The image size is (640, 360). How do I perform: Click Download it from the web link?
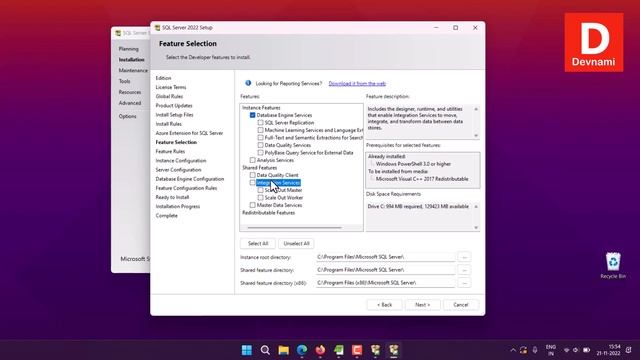click(357, 83)
